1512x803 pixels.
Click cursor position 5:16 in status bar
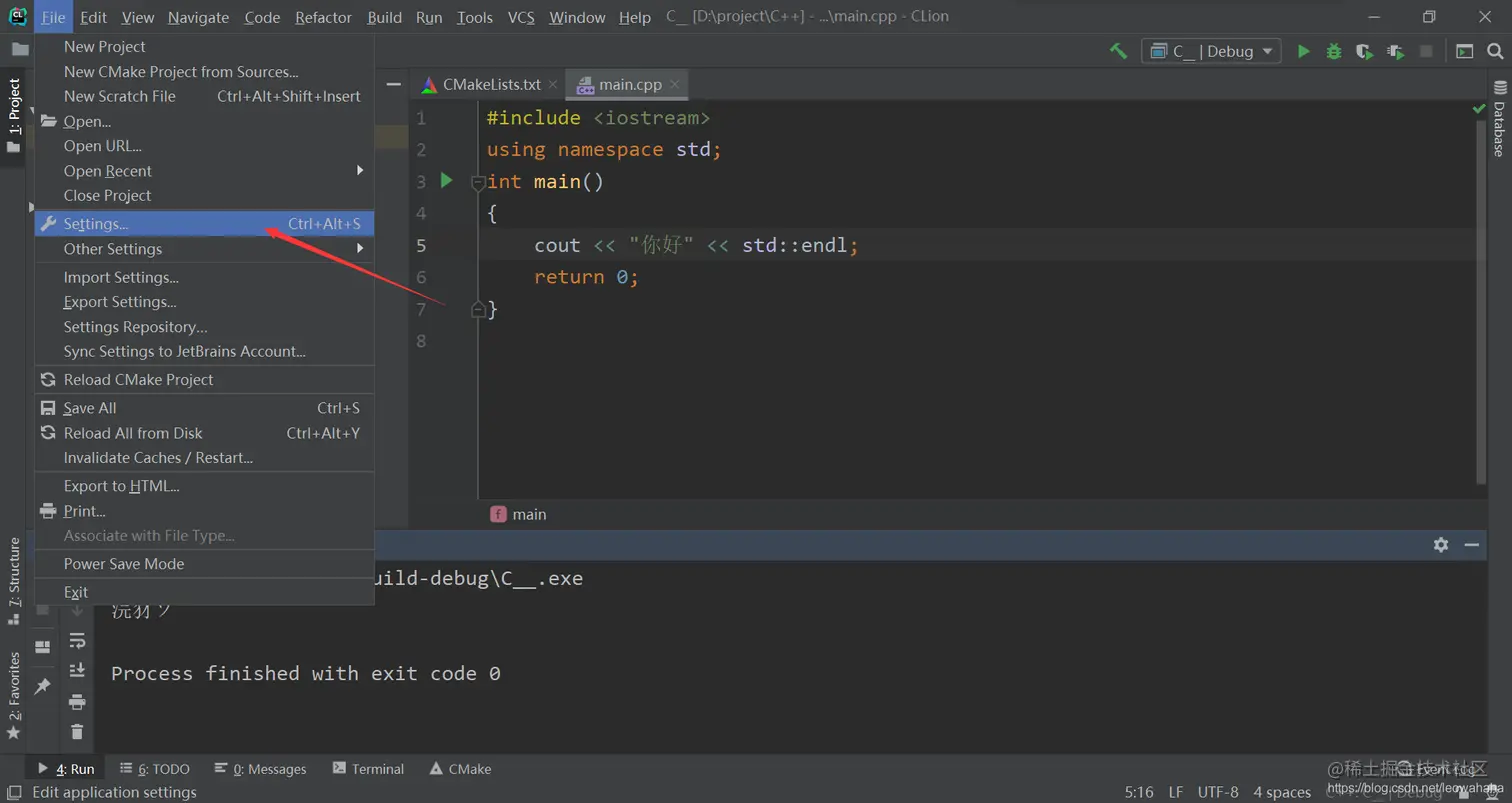(1139, 793)
